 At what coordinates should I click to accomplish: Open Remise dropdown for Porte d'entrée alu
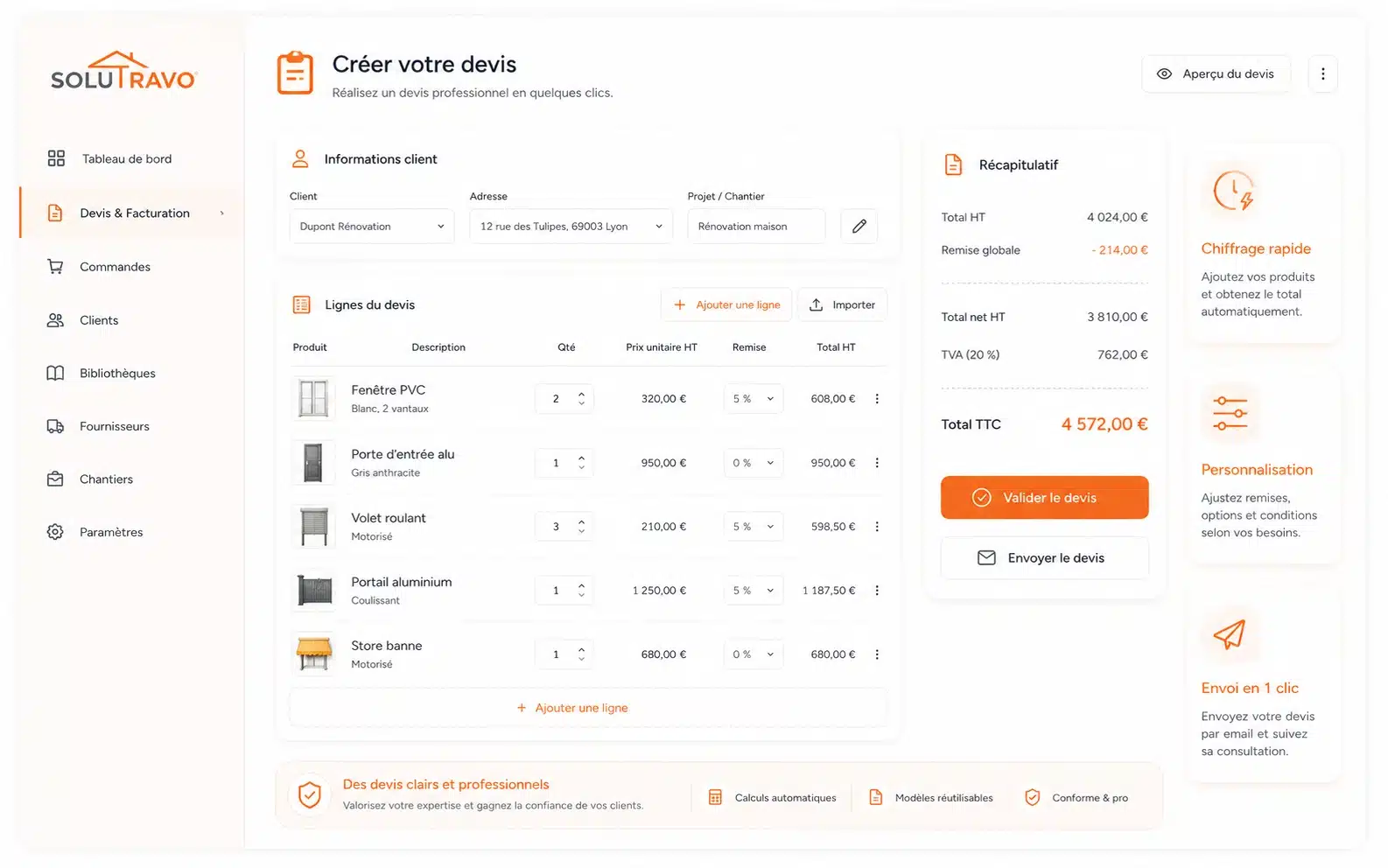coord(754,463)
